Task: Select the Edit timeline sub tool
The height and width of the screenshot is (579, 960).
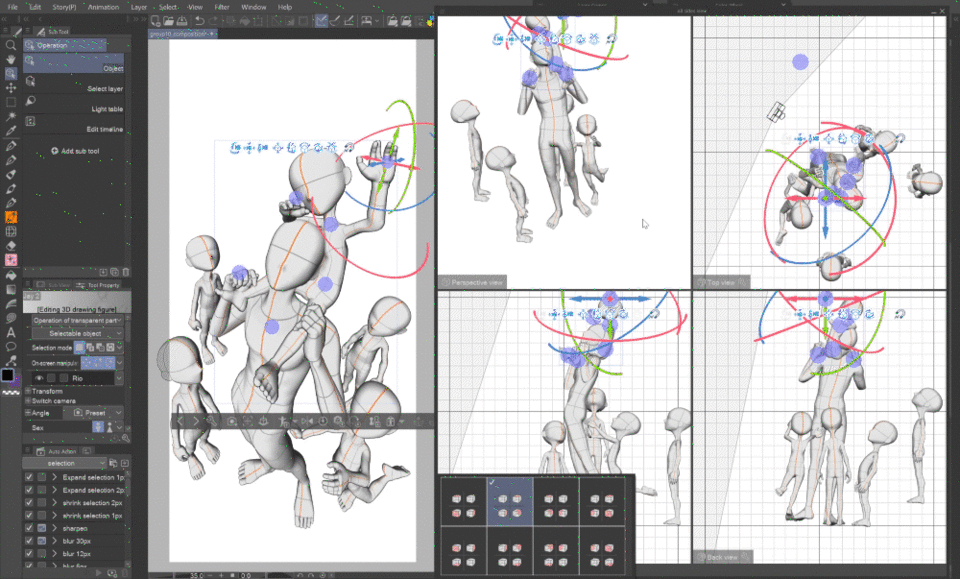Action: point(73,124)
